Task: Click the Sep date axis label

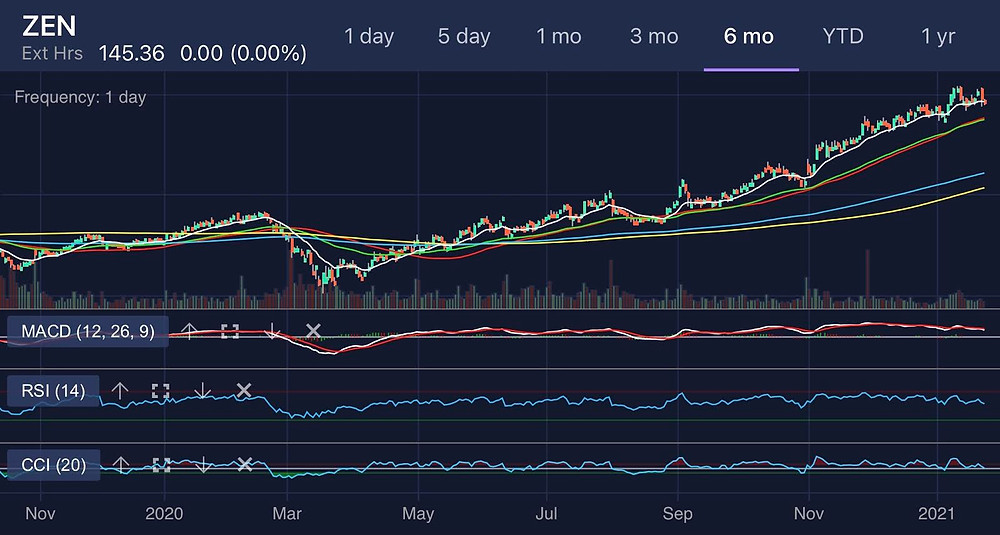Action: pos(677,513)
